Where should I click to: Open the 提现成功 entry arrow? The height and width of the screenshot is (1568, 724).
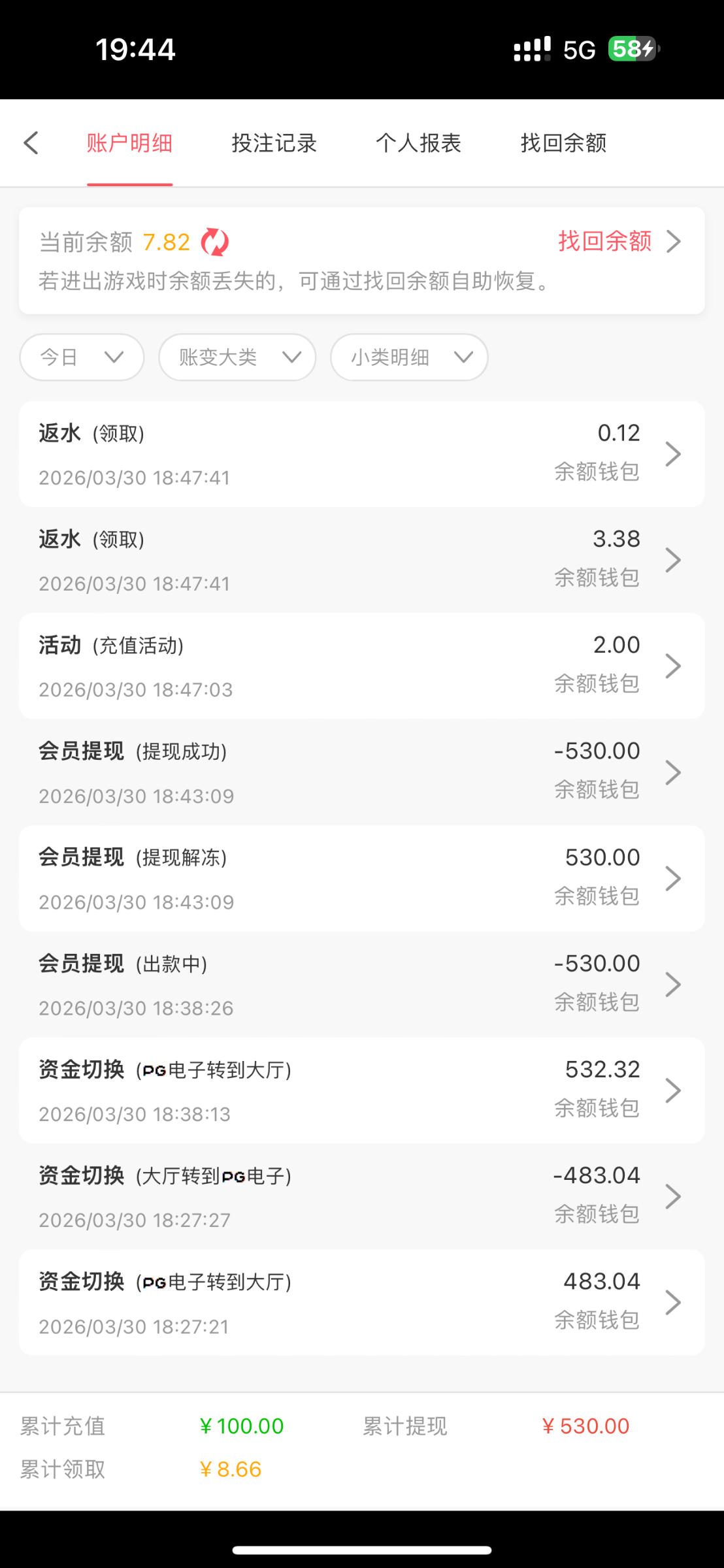click(673, 772)
